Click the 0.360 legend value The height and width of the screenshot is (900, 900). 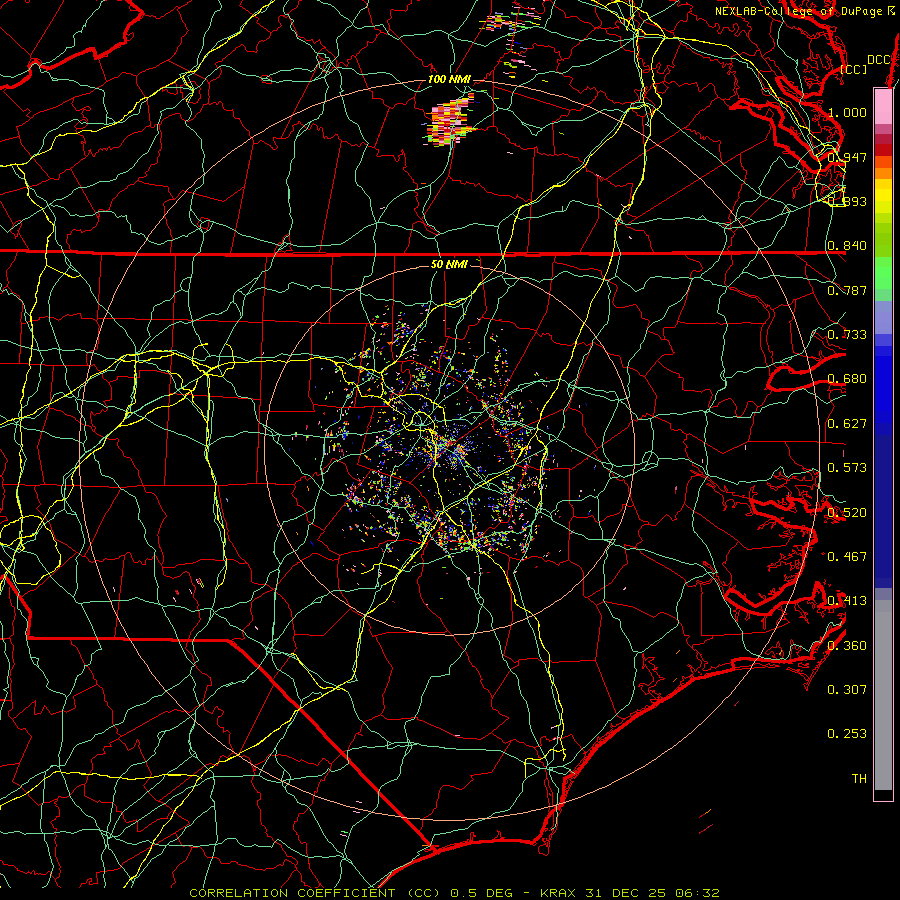point(847,645)
